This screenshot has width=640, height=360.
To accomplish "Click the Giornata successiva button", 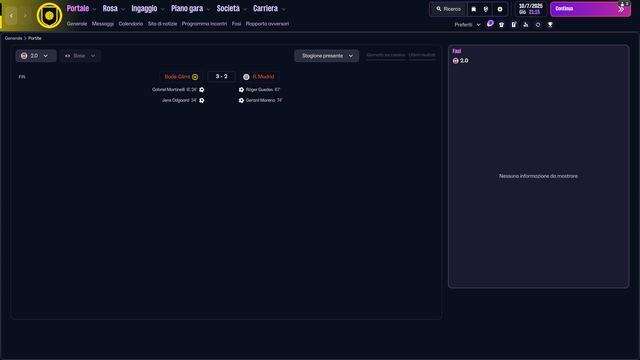I will tap(386, 55).
